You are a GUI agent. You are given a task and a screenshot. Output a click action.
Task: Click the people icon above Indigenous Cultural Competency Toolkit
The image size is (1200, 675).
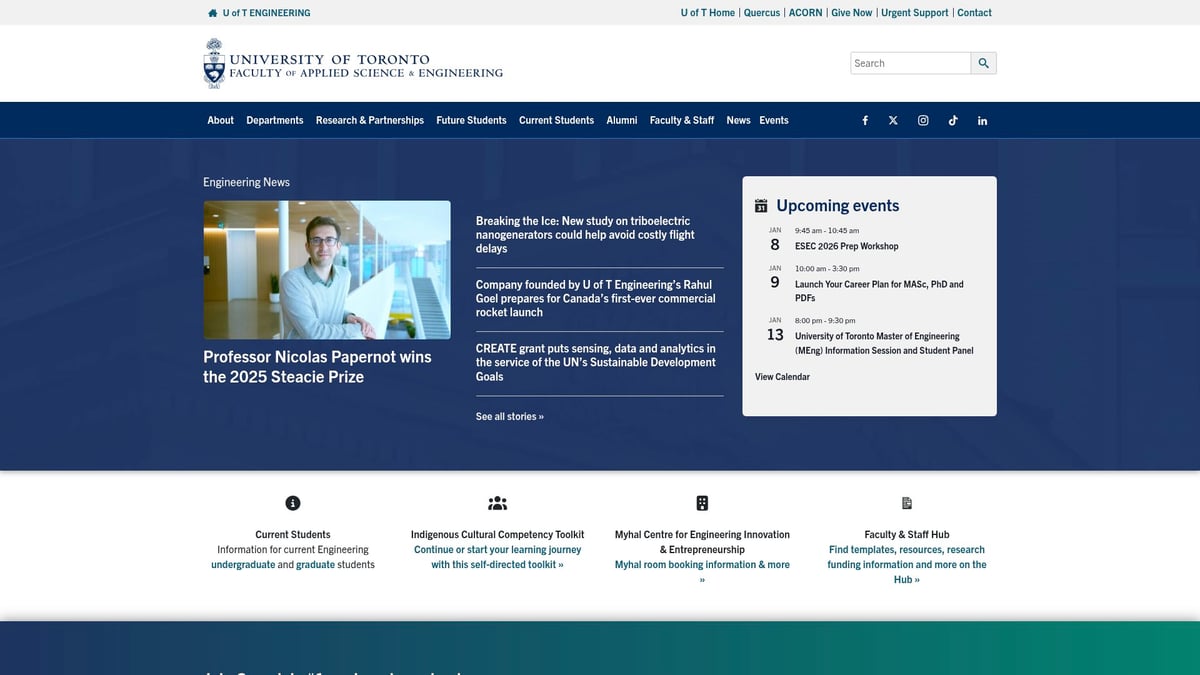pos(497,503)
